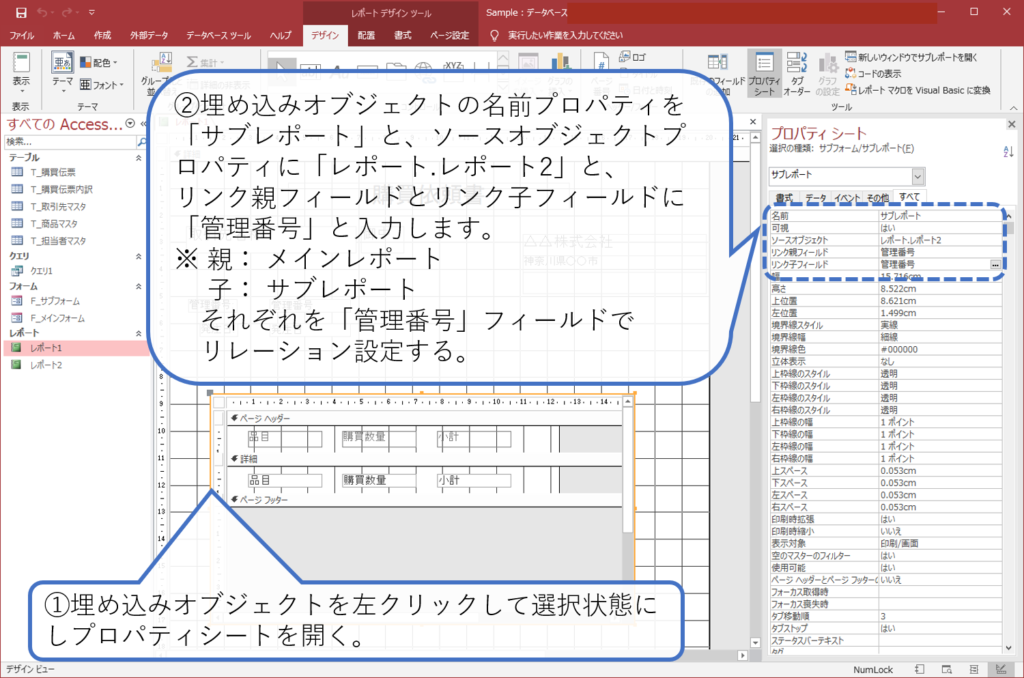Switch to the 作成 ribbon tab

pyautogui.click(x=102, y=35)
